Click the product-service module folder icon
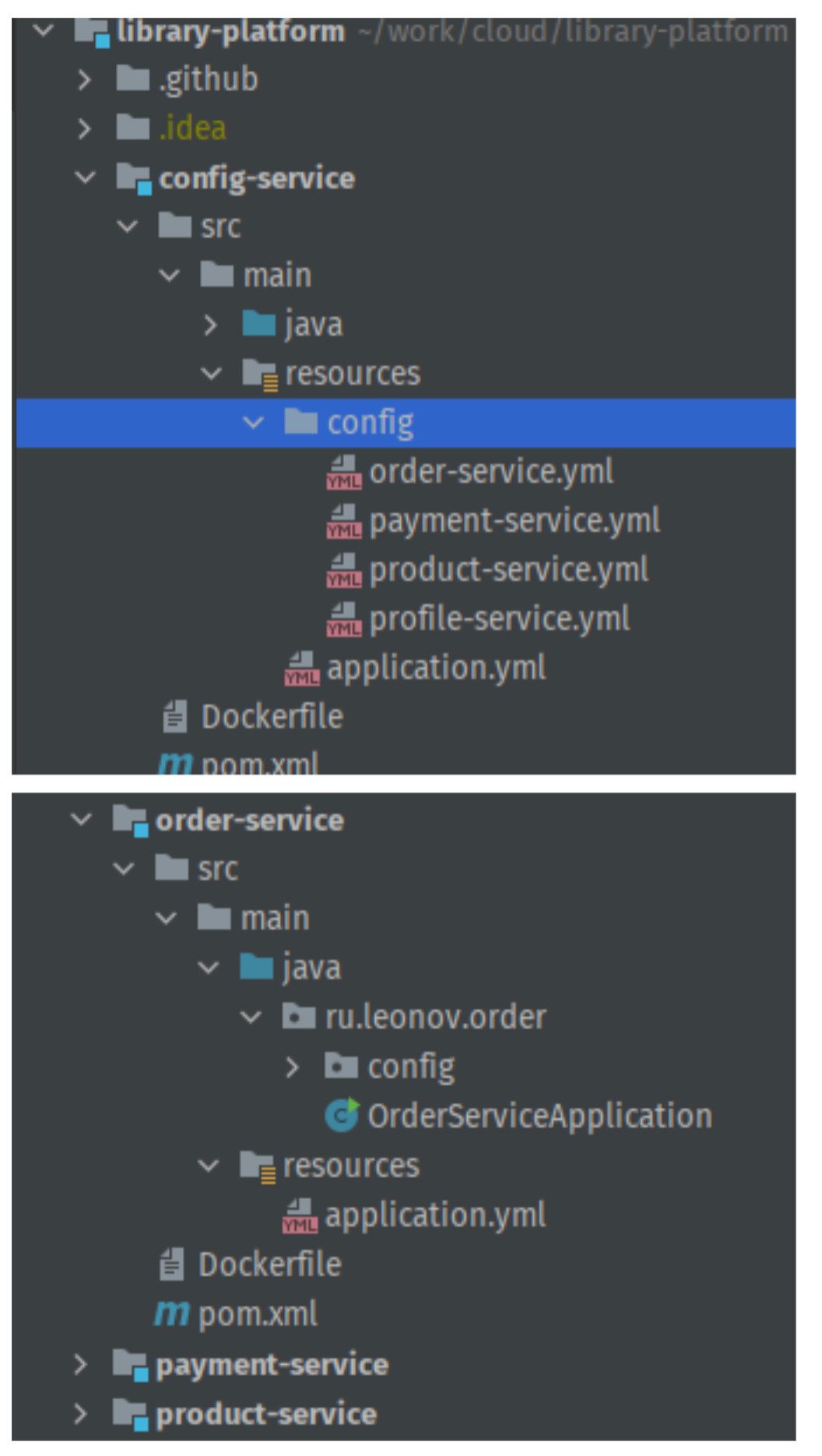 (131, 1415)
